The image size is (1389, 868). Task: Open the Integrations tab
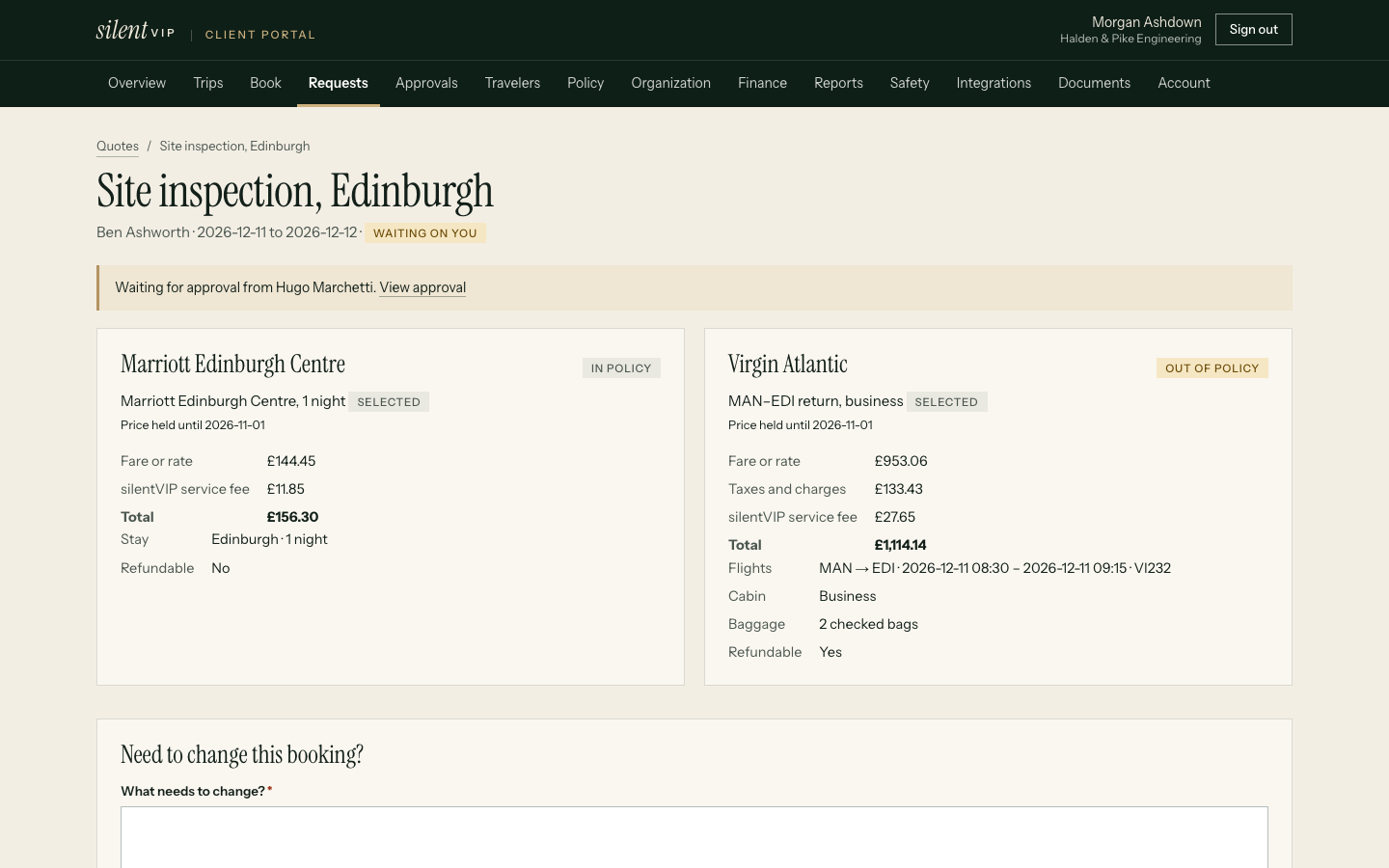point(994,83)
